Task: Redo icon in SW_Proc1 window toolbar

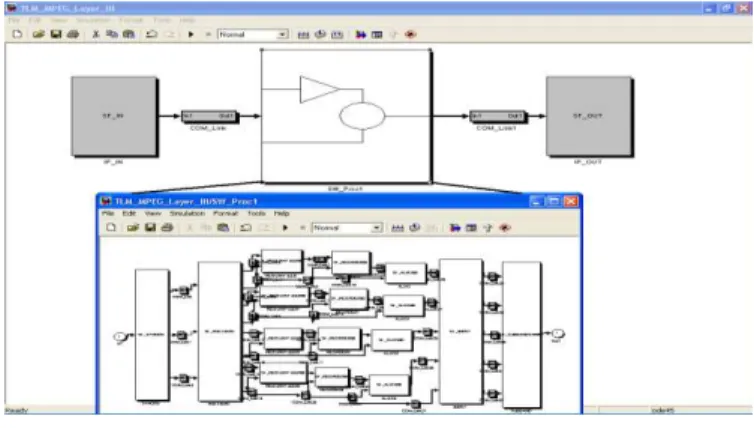Action: pyautogui.click(x=264, y=227)
